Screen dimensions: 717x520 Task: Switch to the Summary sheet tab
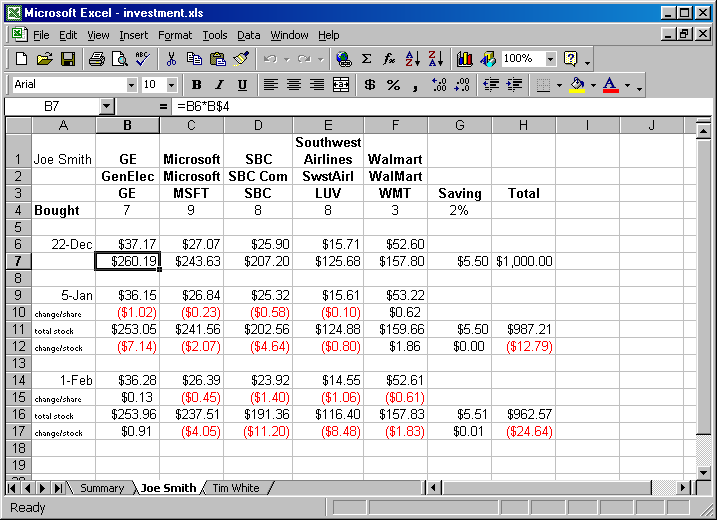(x=102, y=488)
